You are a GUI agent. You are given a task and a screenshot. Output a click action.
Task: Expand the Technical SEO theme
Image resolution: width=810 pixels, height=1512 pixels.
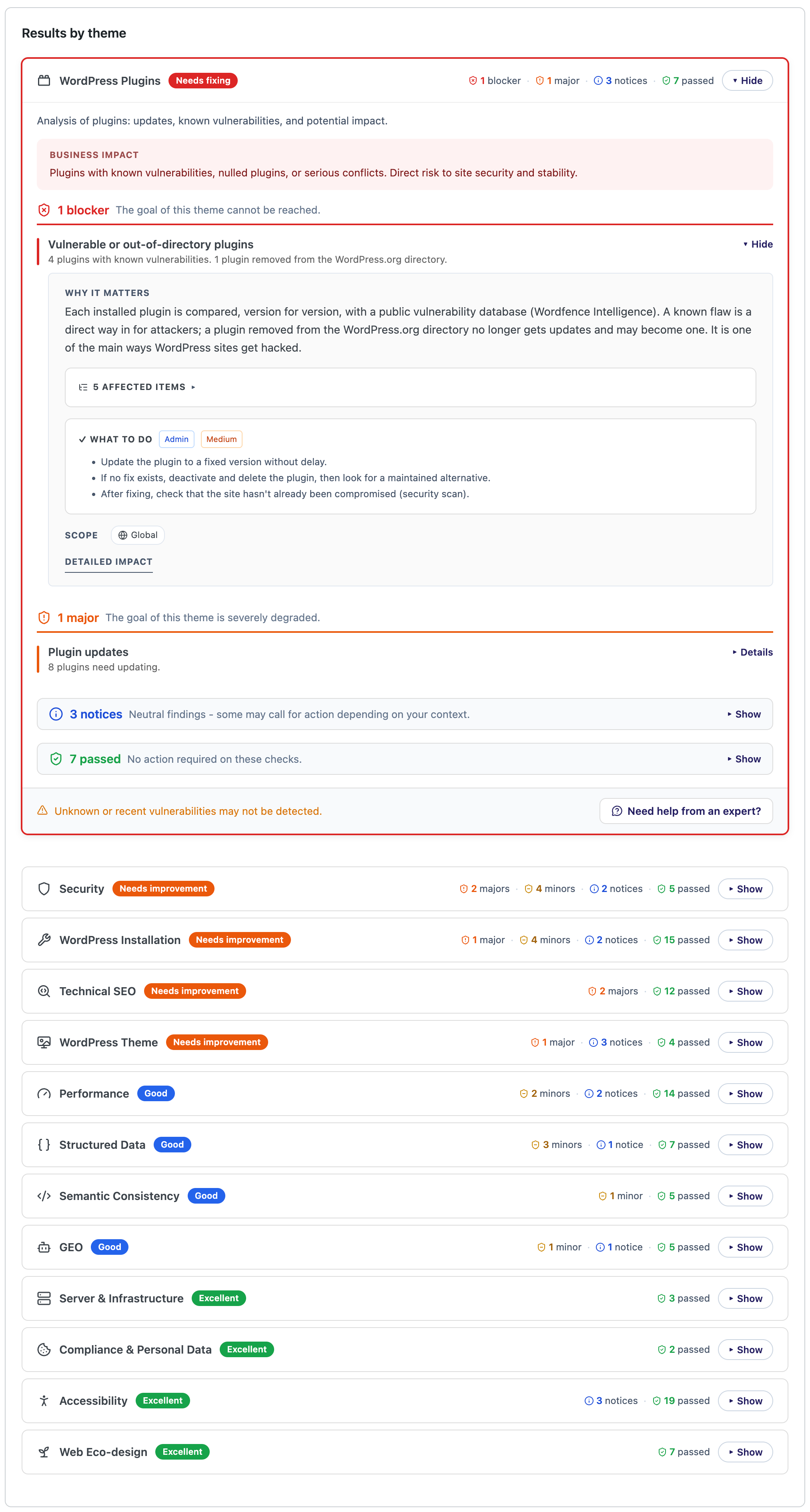pos(746,991)
